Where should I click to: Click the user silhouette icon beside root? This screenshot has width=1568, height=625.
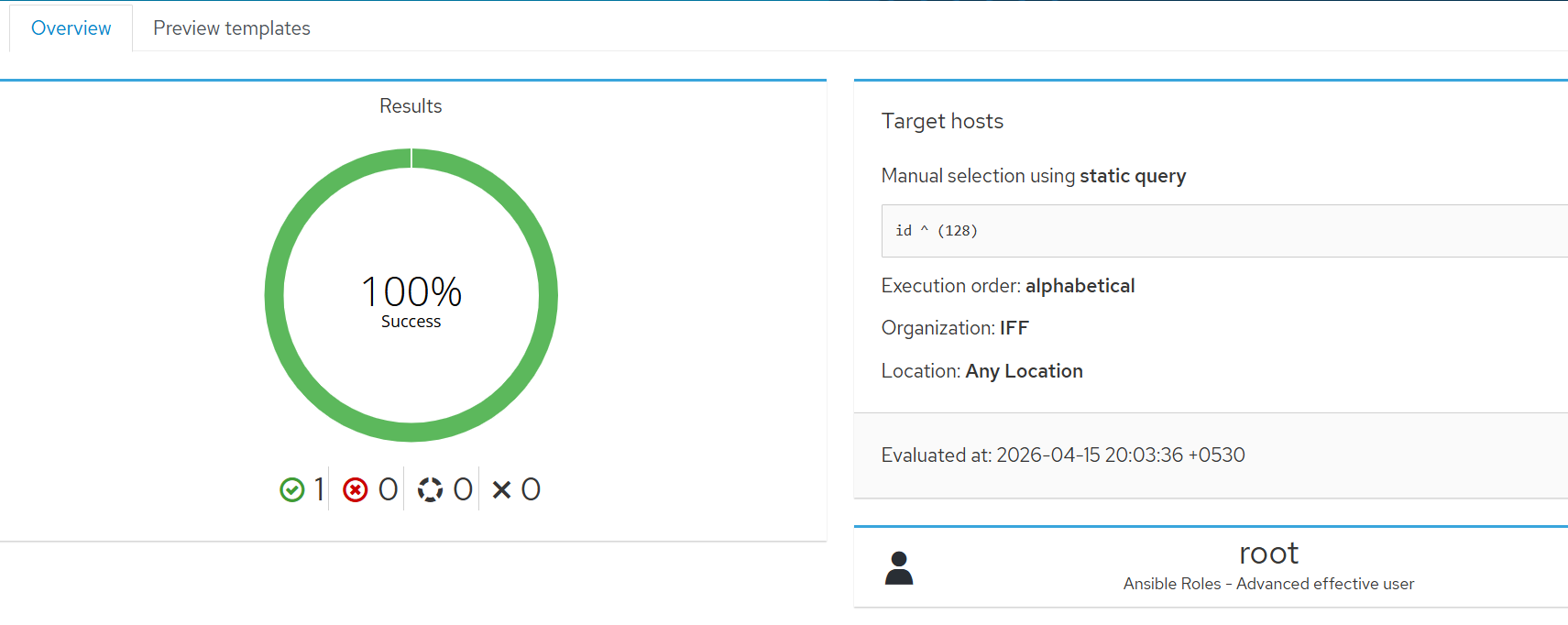tap(899, 568)
